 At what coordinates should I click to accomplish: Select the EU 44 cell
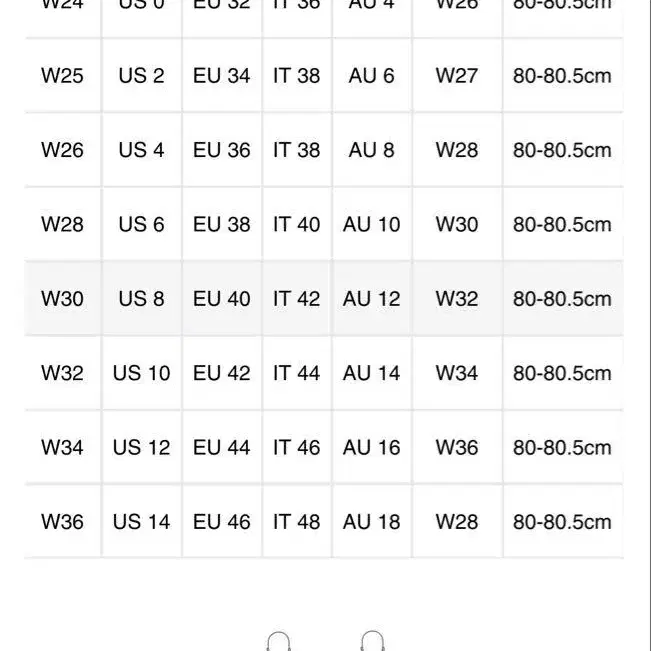222,447
